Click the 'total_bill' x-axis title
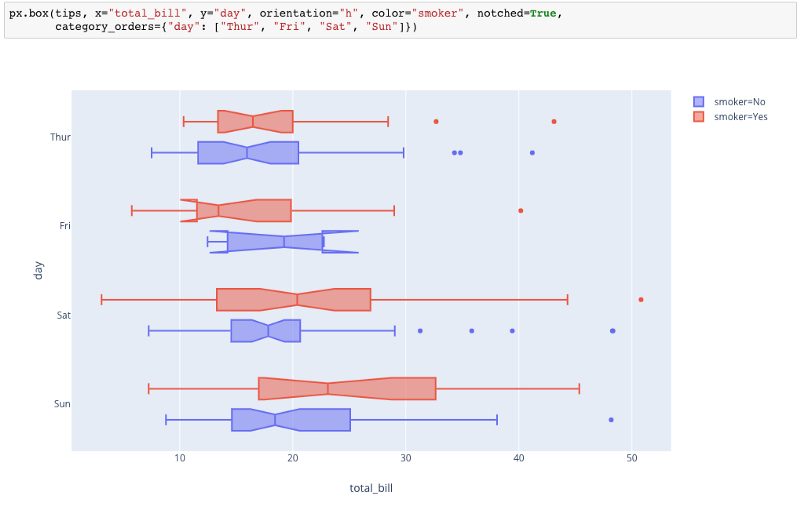The height and width of the screenshot is (506, 800). point(371,488)
